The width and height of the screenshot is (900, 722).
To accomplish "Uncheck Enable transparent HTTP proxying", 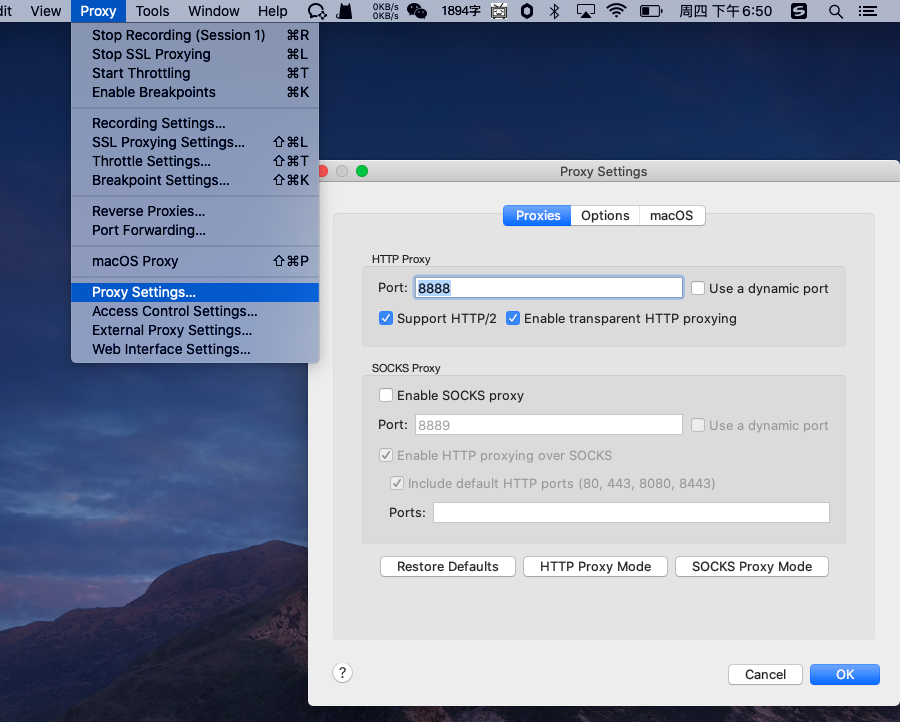I will (513, 318).
